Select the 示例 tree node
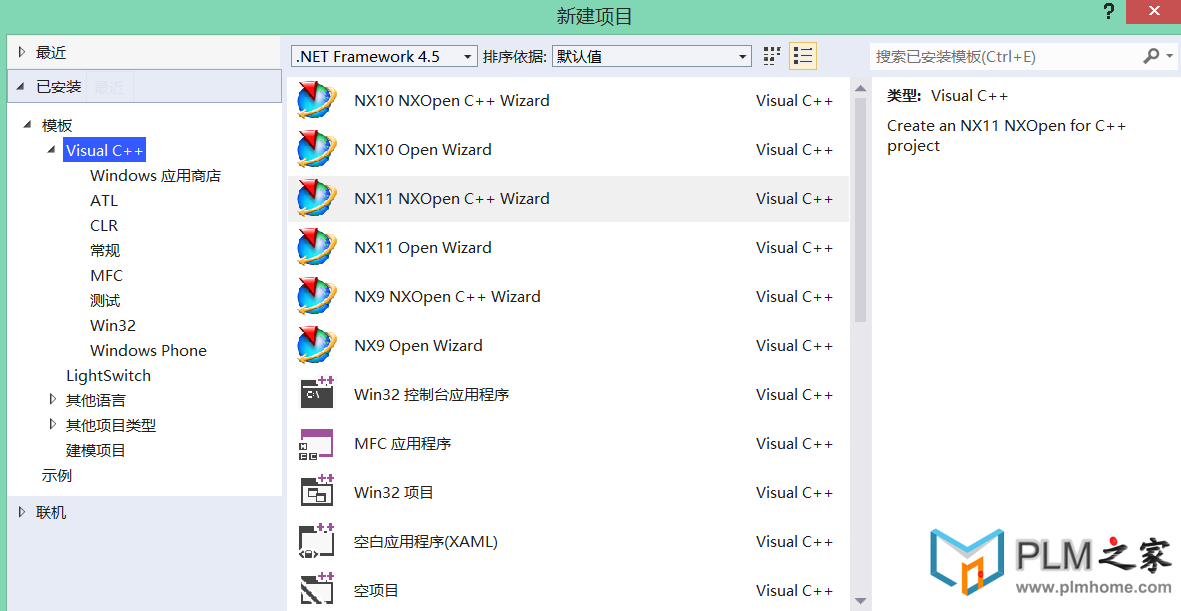Viewport: 1181px width, 611px height. coord(56,475)
